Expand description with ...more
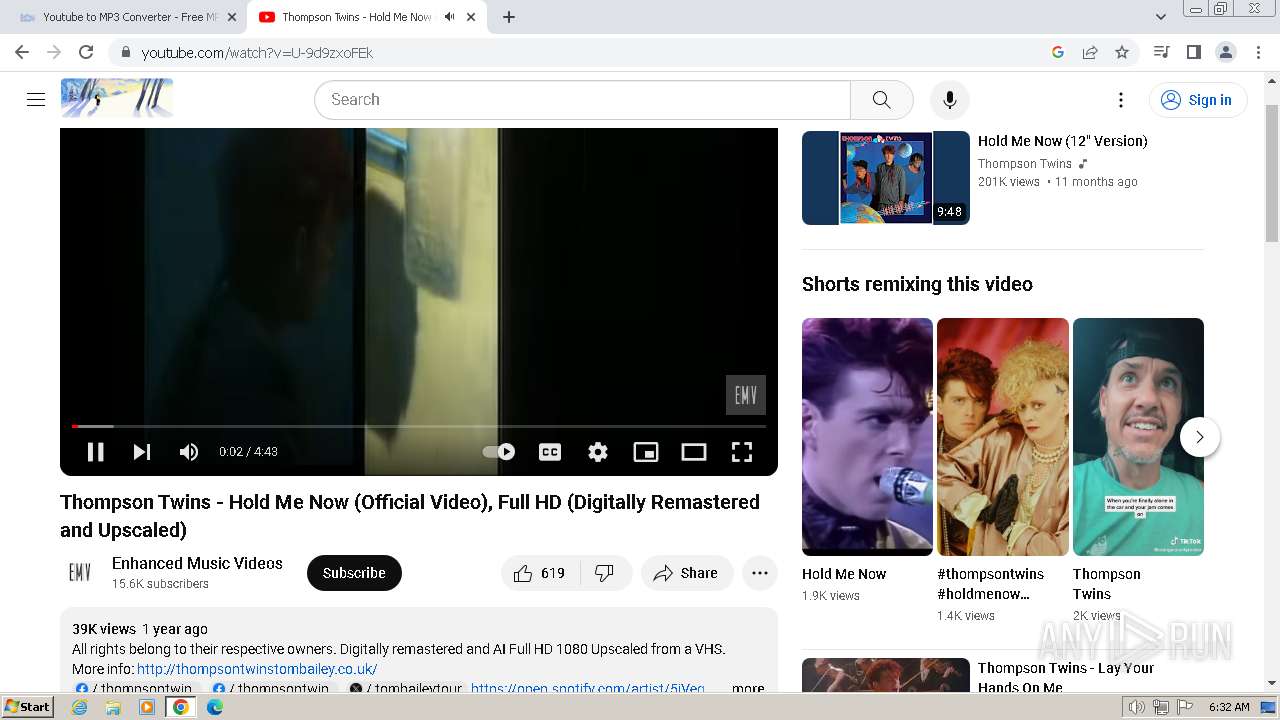1280x720 pixels. (748, 688)
